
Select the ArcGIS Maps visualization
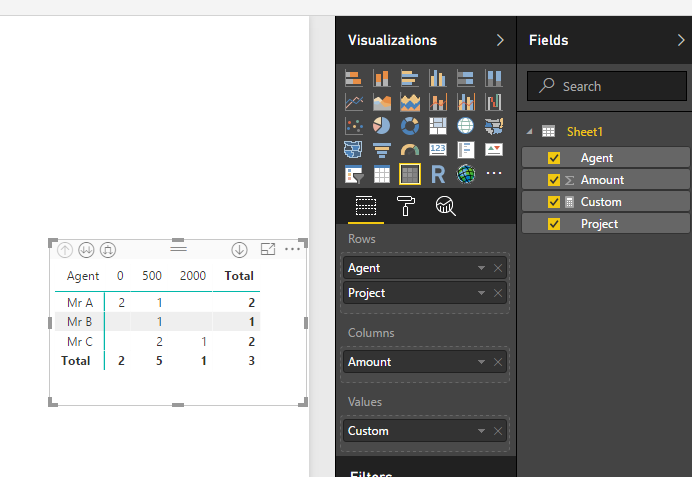tap(466, 174)
